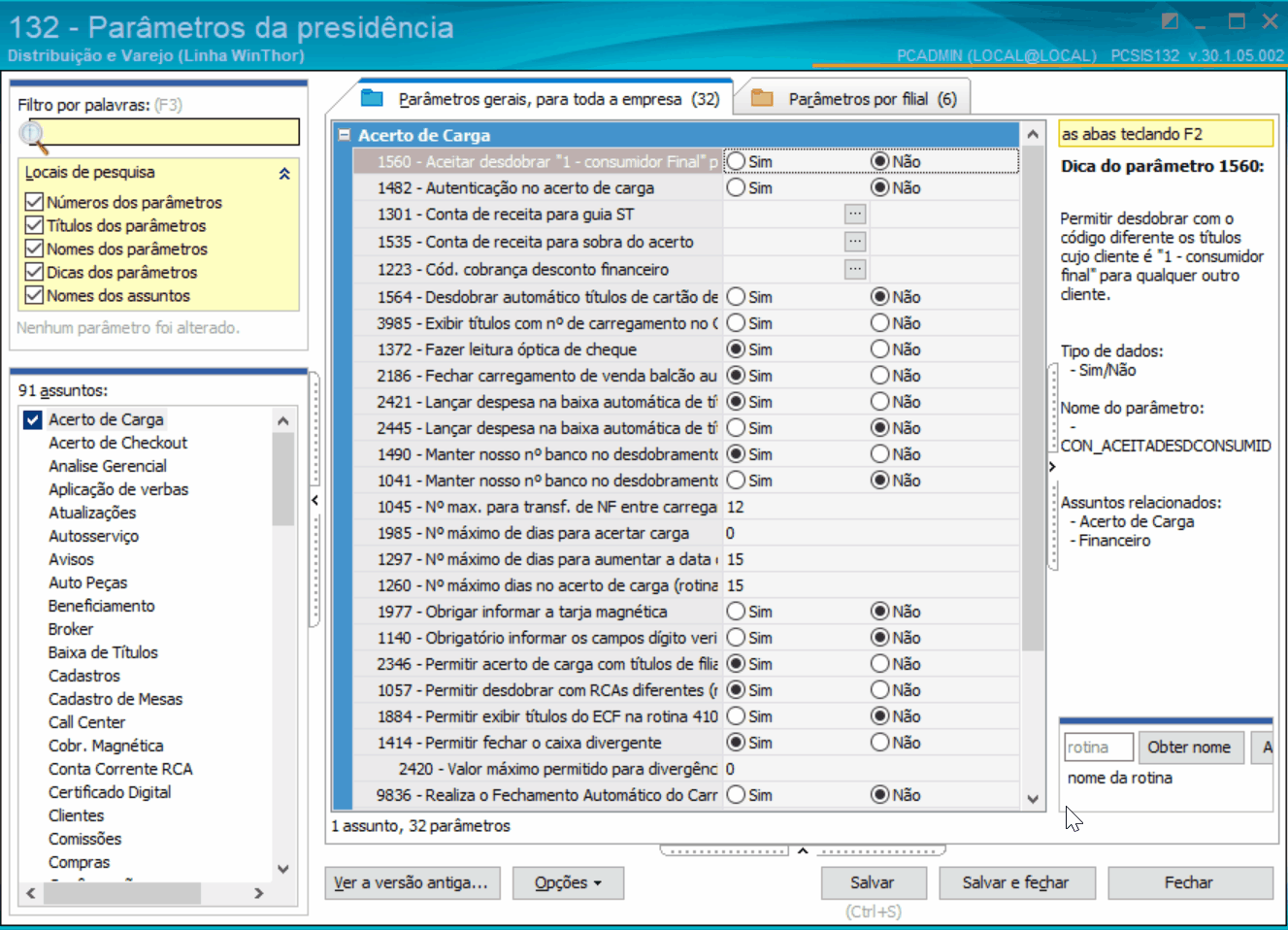Viewport: 1288px width, 930px height.
Task: Select row 2420 Valor máximo permitido
Action: click(685, 768)
